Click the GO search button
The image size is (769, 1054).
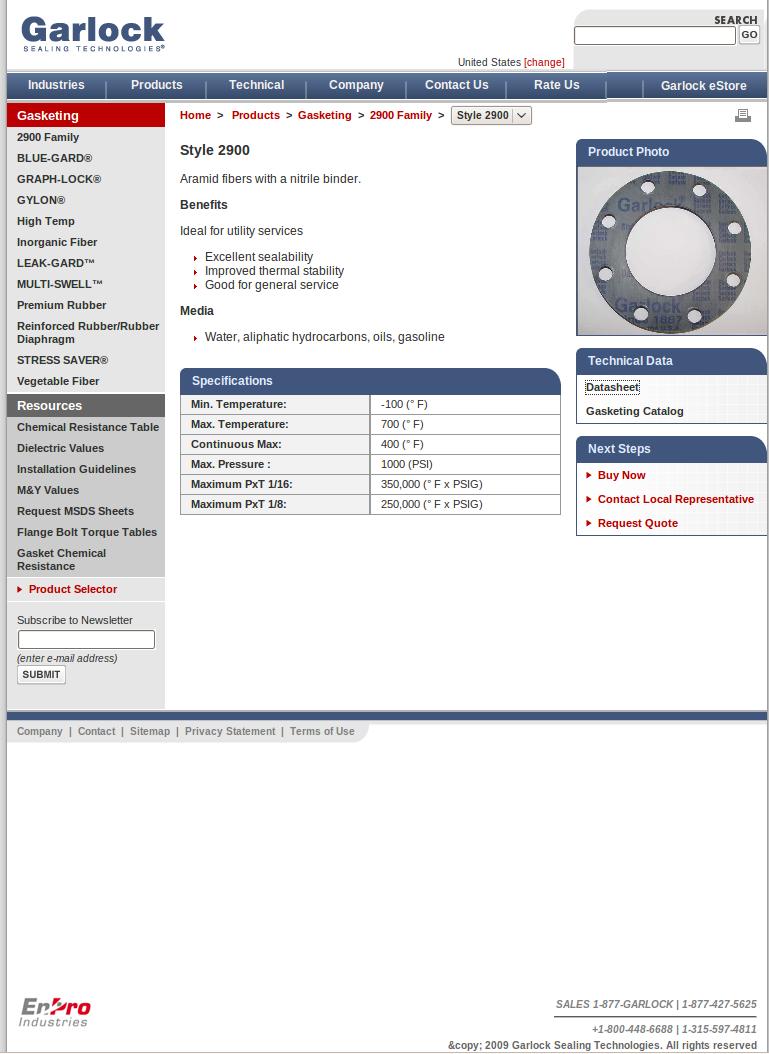[749, 35]
